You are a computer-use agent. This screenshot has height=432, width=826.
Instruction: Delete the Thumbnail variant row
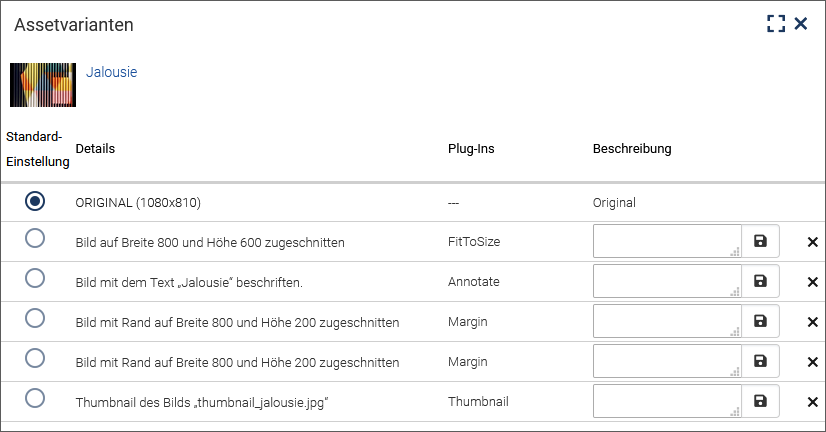coord(812,402)
